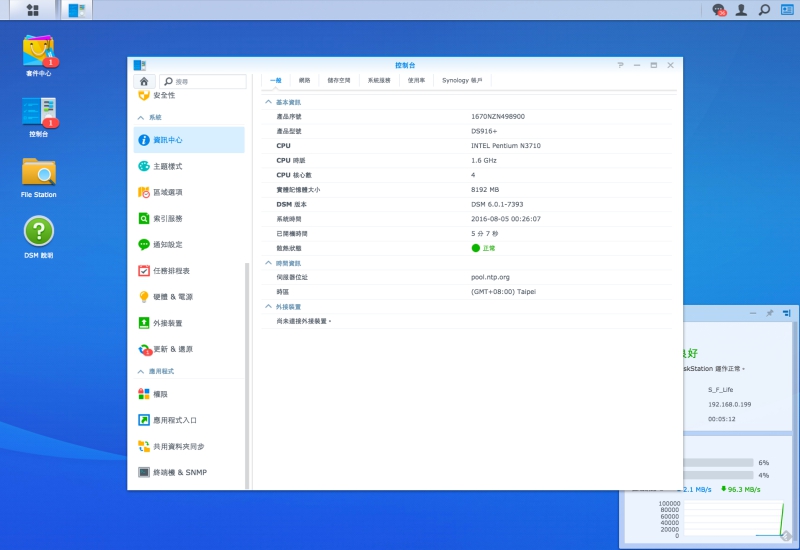Open the File Station desktop icon
The height and width of the screenshot is (550, 800).
[39, 178]
